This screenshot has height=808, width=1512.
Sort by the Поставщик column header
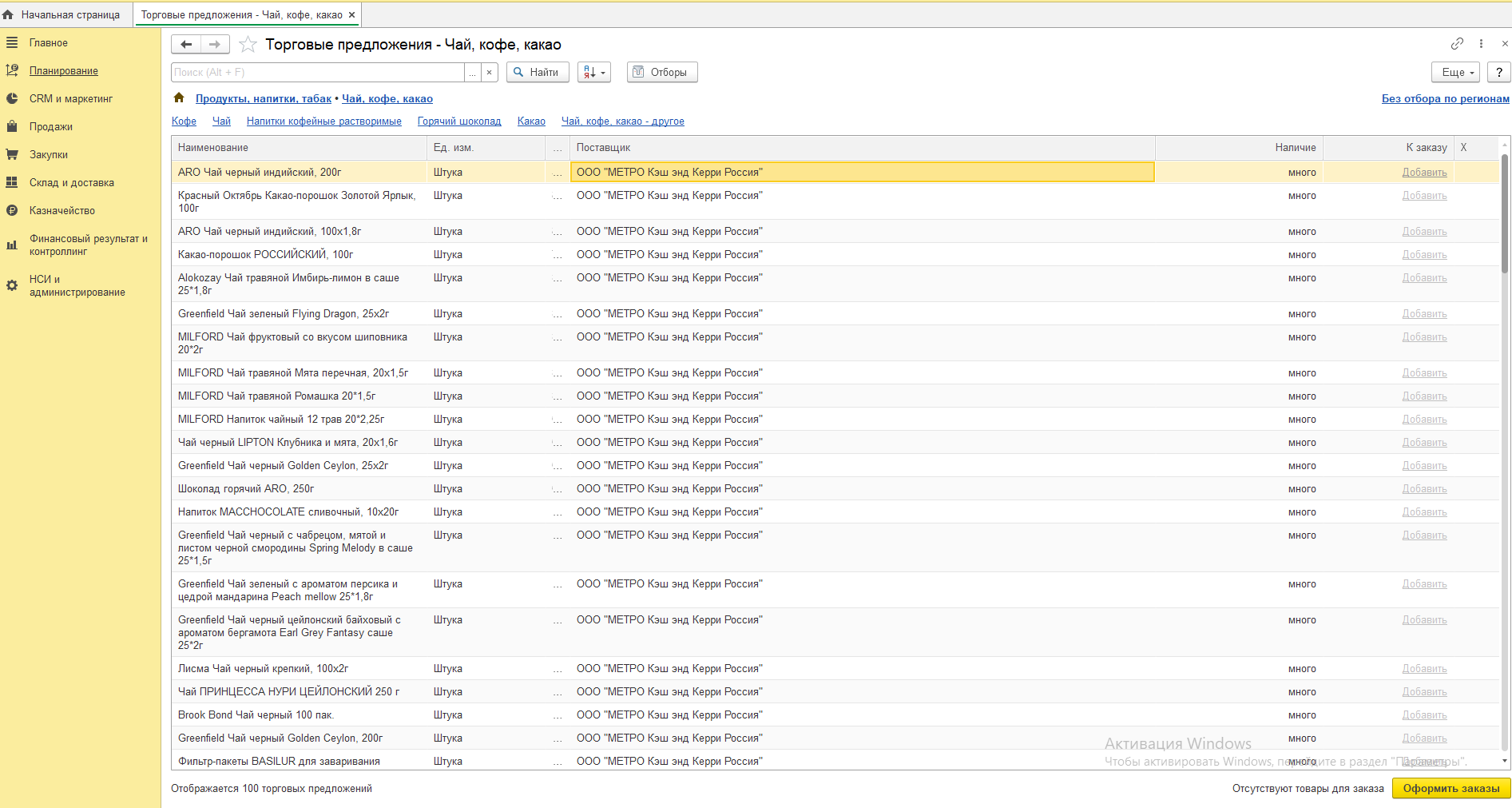point(862,147)
